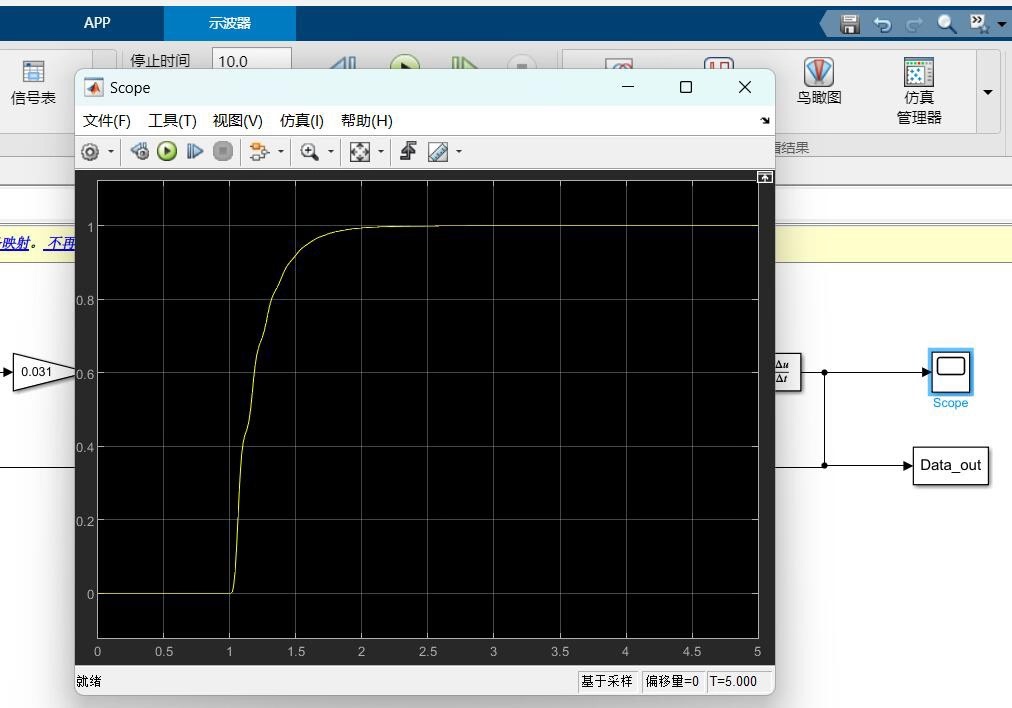The image size is (1012, 708).
Task: Click the T=5.000 status bar field
Action: pos(738,682)
